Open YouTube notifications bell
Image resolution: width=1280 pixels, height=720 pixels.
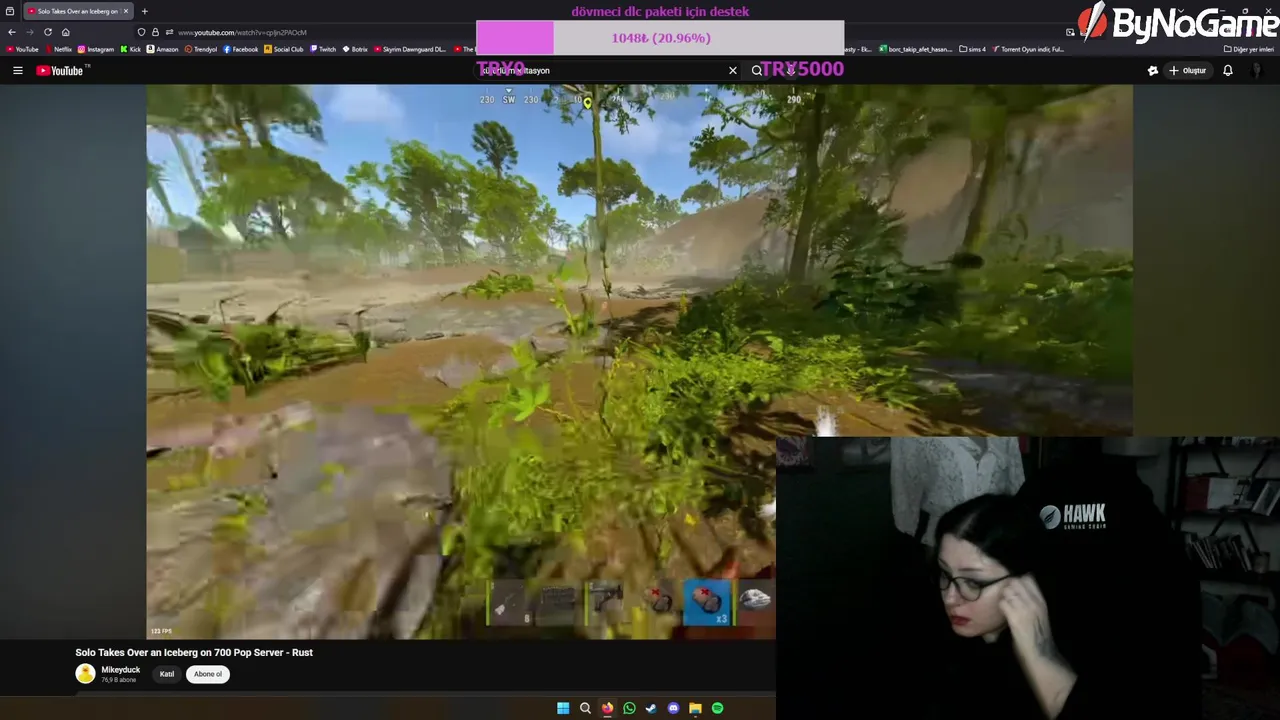(x=1227, y=70)
